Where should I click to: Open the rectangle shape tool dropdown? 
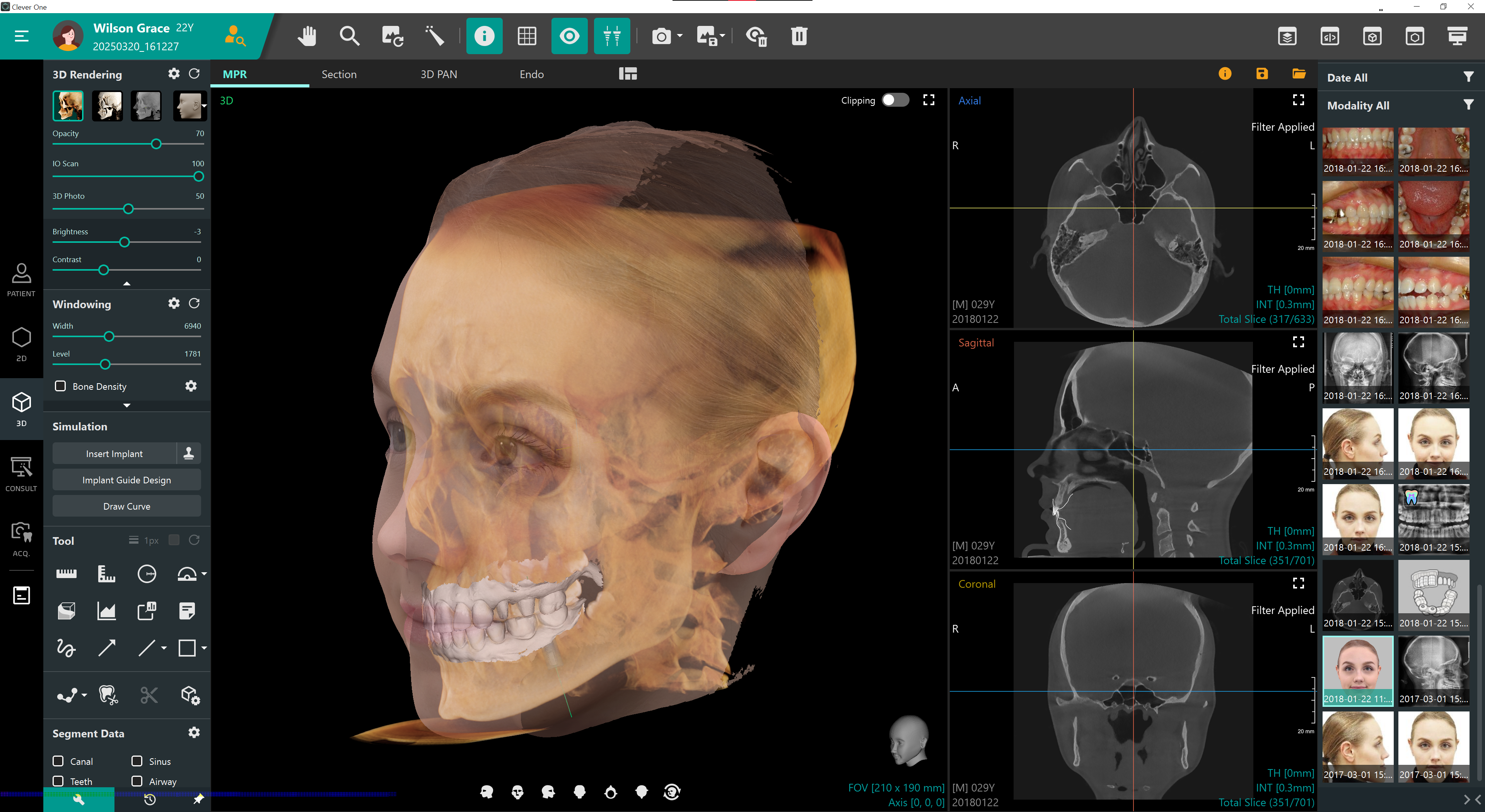(x=204, y=648)
